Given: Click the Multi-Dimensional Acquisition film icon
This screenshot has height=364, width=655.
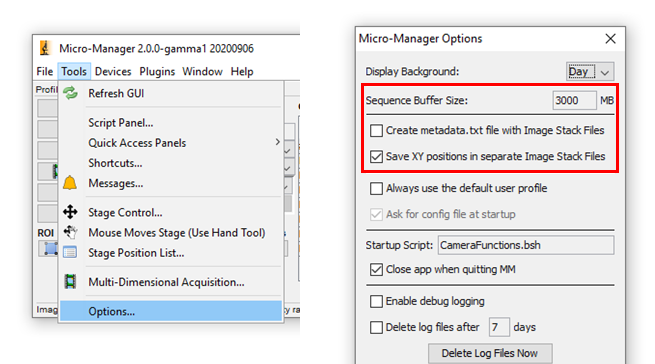Looking at the screenshot, I should click(x=70, y=282).
